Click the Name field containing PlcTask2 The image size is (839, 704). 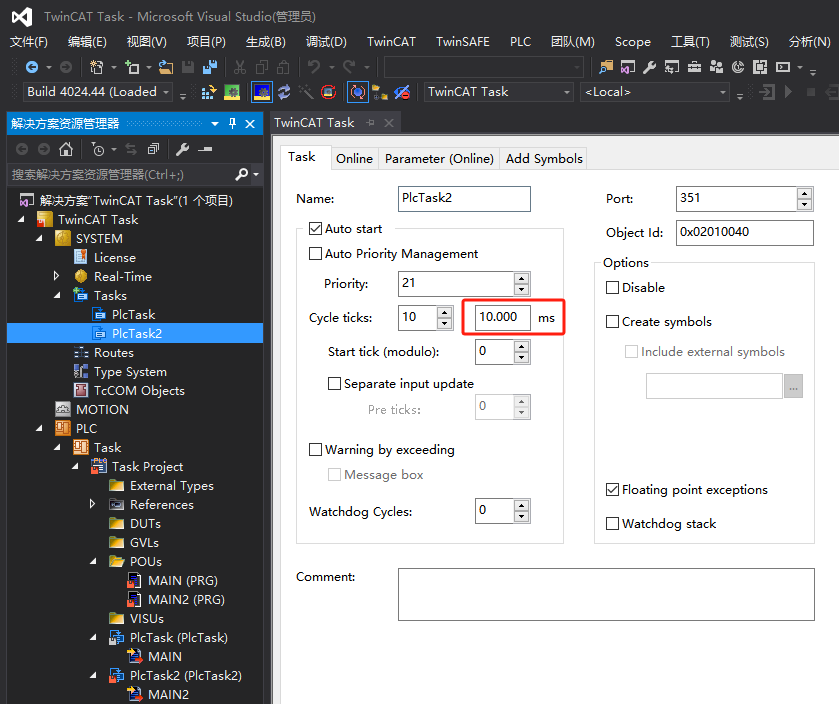(464, 198)
